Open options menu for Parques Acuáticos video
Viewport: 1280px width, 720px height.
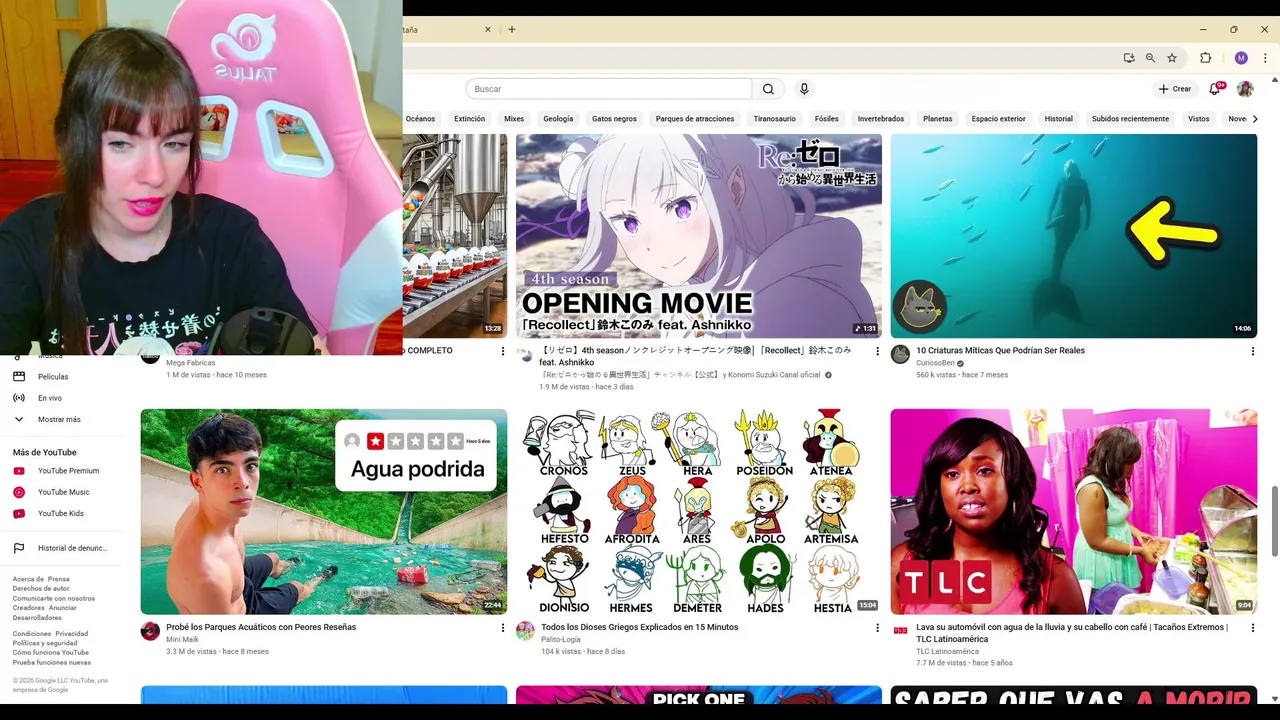point(503,628)
